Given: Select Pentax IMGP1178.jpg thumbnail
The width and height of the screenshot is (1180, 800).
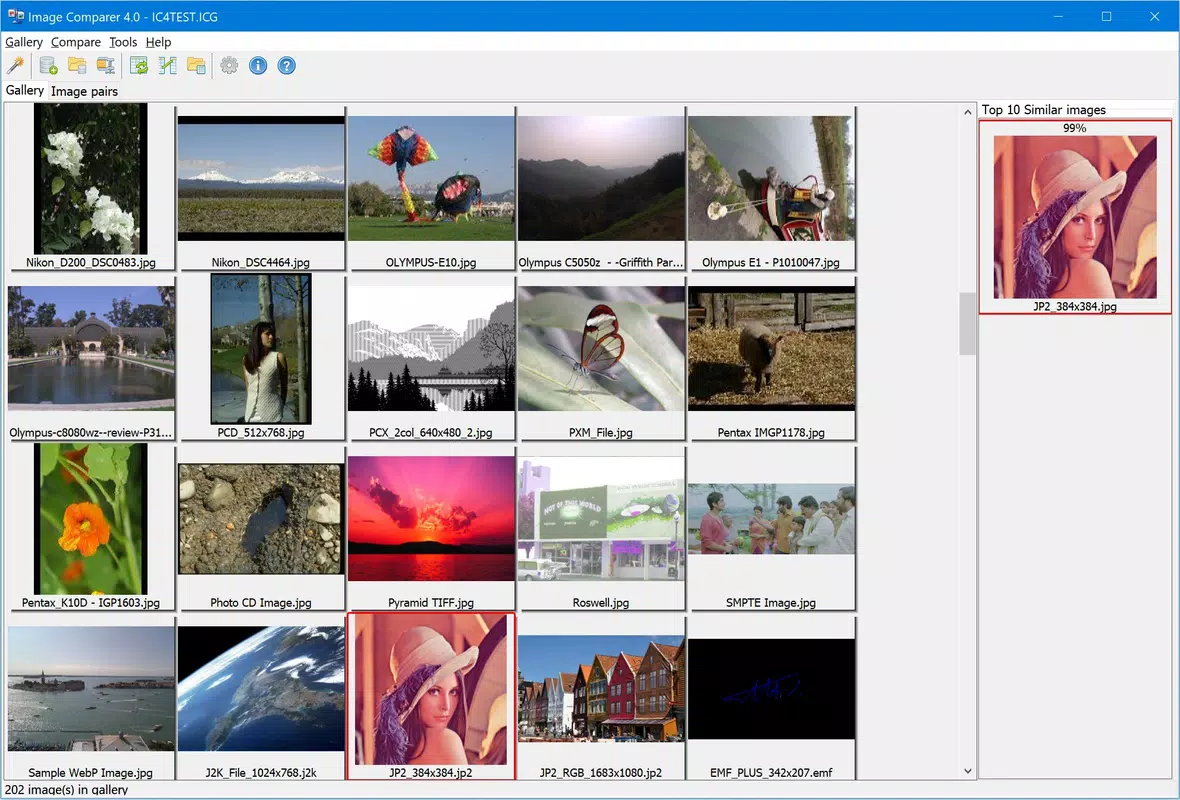Looking at the screenshot, I should coord(771,348).
